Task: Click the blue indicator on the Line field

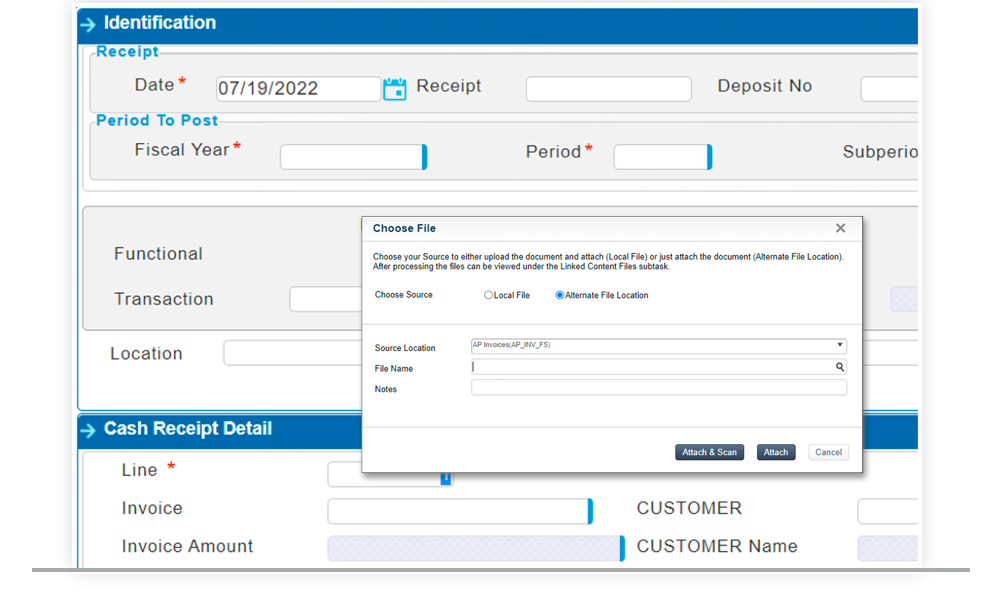Action: click(x=445, y=479)
